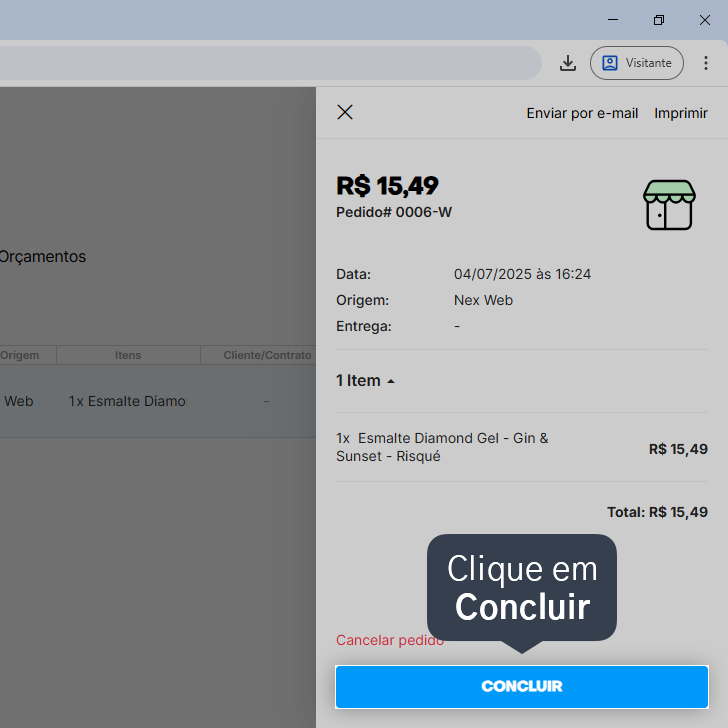728x728 pixels.
Task: Click the blue CONCLUIR button
Action: [522, 687]
